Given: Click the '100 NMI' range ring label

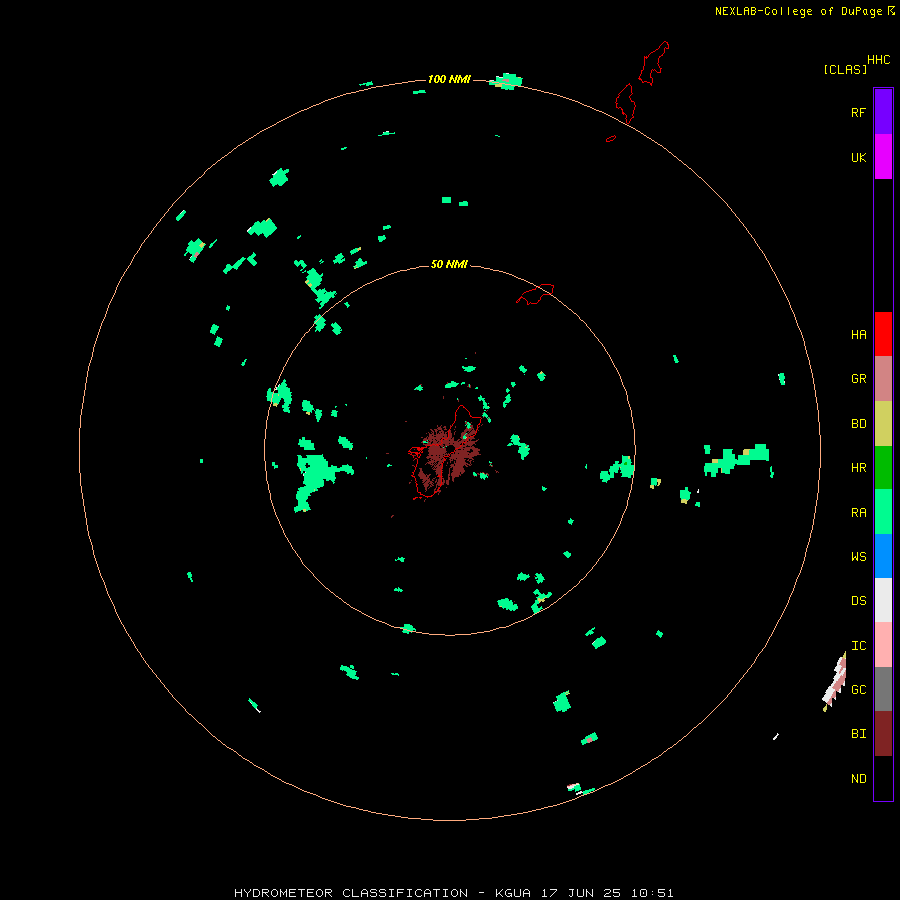Looking at the screenshot, I should pos(449,79).
